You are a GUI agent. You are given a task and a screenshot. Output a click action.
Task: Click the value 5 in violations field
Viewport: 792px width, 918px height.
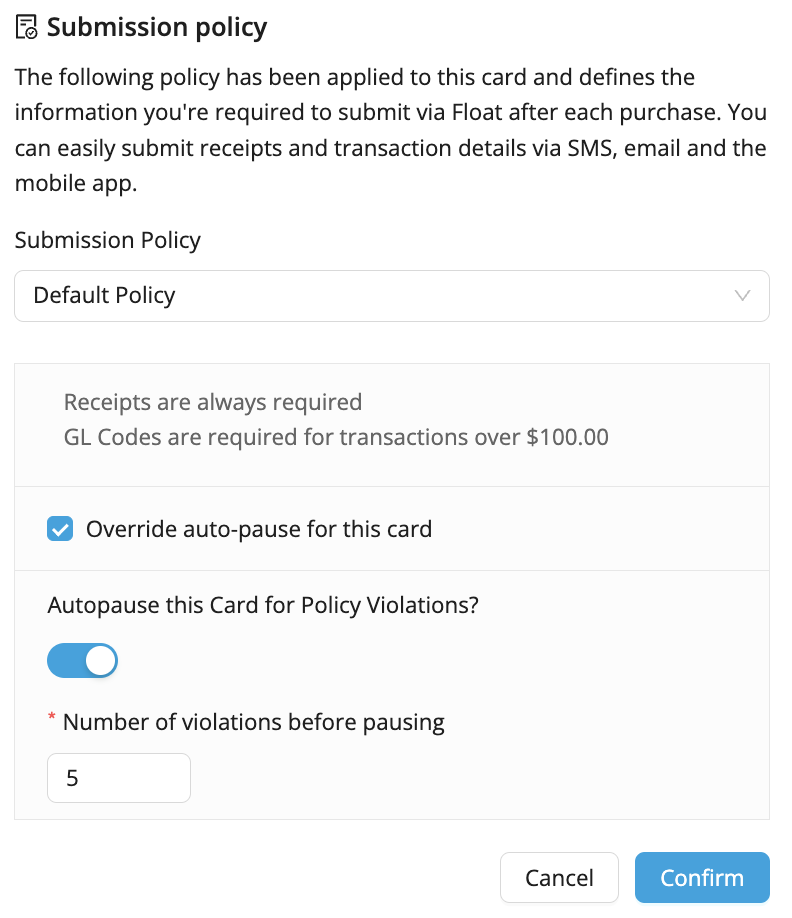(72, 778)
